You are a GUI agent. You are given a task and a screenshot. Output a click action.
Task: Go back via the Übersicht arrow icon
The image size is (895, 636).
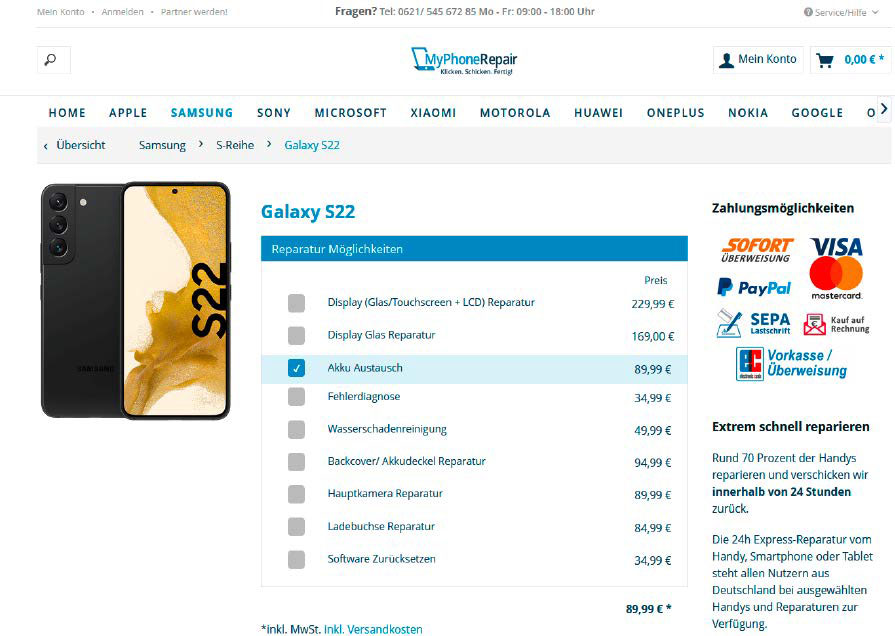click(46, 146)
